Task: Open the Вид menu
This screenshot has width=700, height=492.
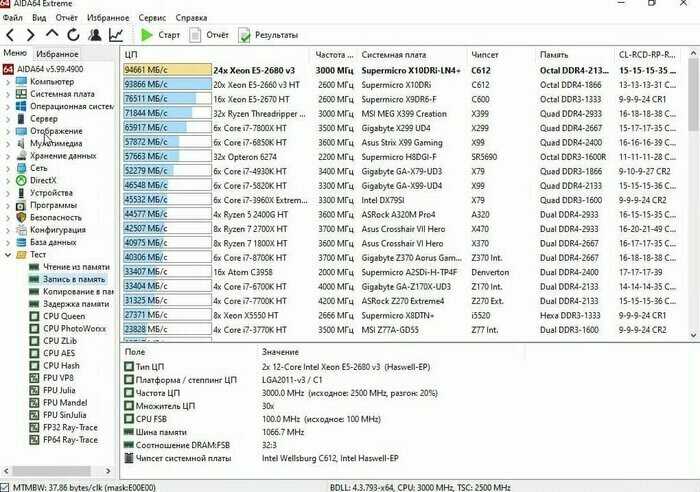Action: (x=39, y=18)
